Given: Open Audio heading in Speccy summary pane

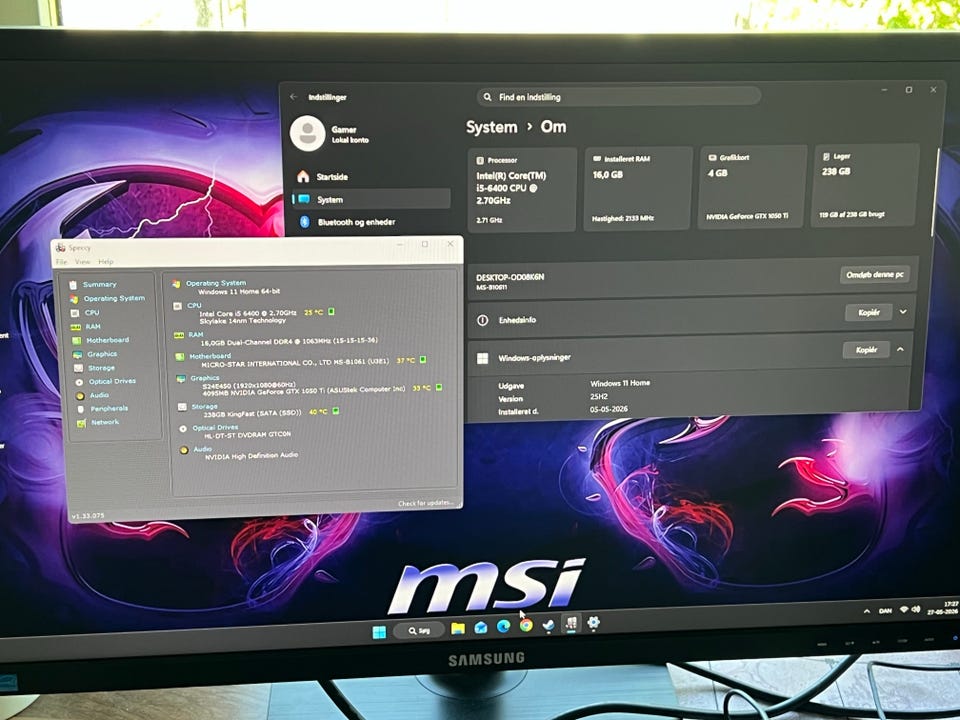Looking at the screenshot, I should click(202, 449).
